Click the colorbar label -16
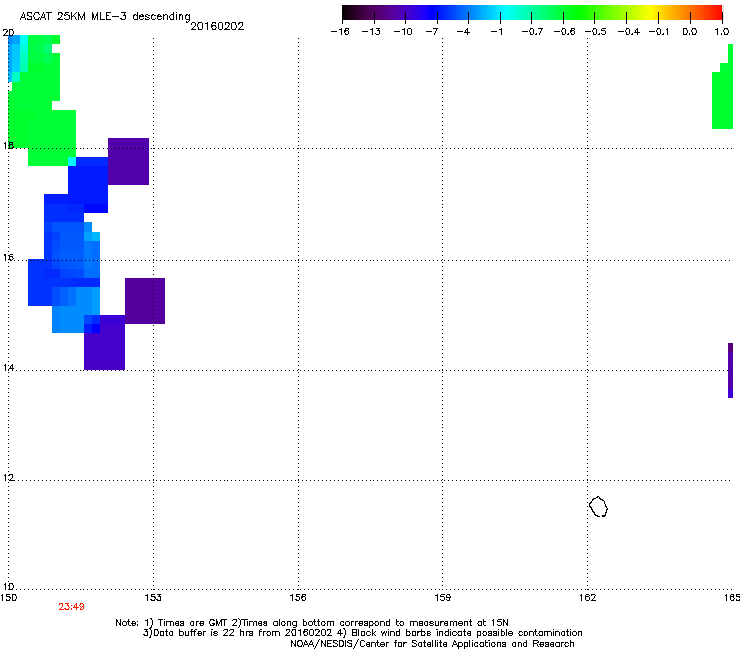This screenshot has width=740, height=650. (340, 32)
